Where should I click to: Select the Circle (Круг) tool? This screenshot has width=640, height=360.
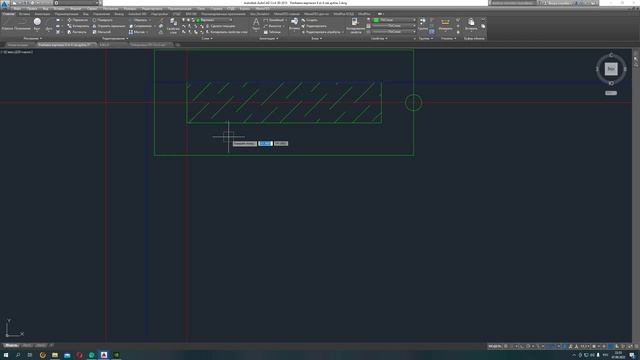coord(37,24)
